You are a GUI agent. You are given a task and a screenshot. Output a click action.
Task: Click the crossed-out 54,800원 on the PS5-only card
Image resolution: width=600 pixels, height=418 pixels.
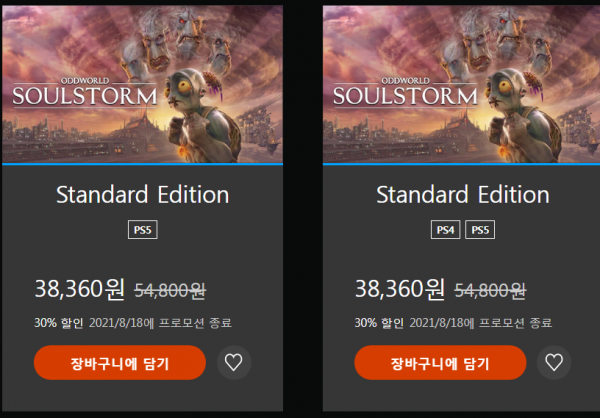click(170, 292)
